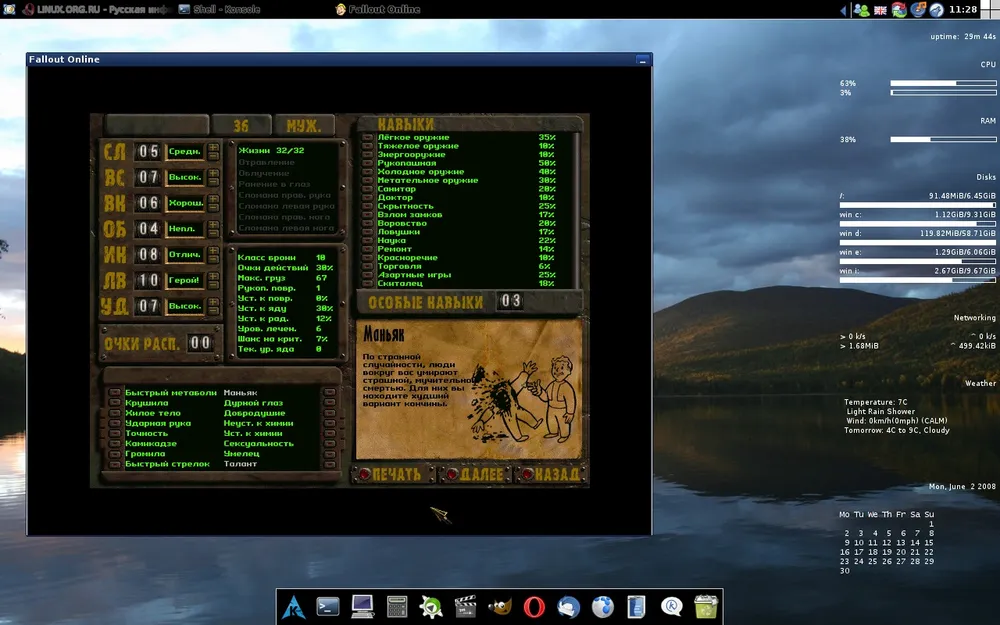Tag the Доктор skill toggle button
The width and height of the screenshot is (1000, 625).
coord(367,198)
